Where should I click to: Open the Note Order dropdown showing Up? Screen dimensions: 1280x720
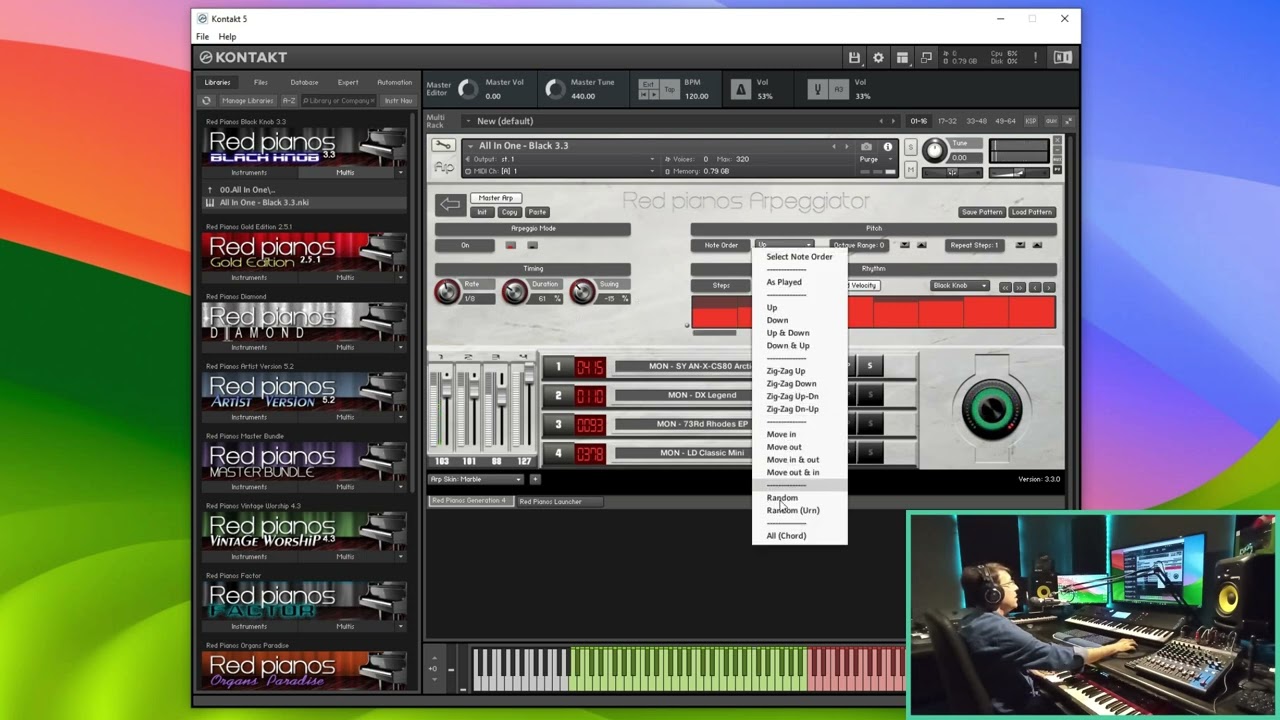click(x=784, y=245)
